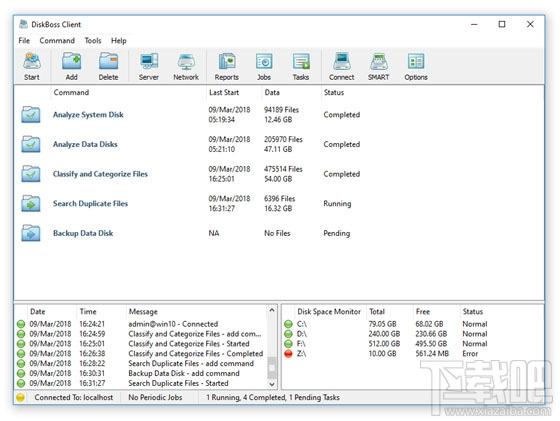This screenshot has height=421, width=560.
Task: Click the log scrollbar thumb
Action: pyautogui.click(x=272, y=368)
